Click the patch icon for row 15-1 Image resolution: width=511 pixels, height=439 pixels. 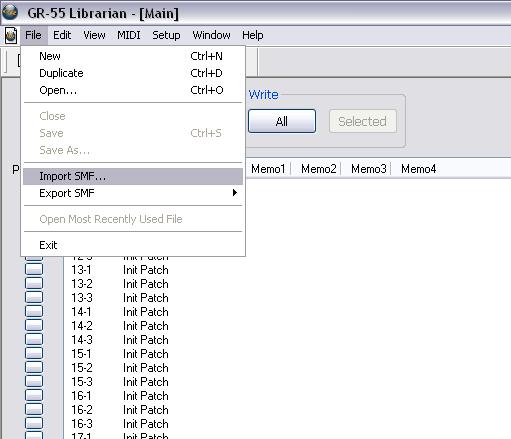click(34, 353)
